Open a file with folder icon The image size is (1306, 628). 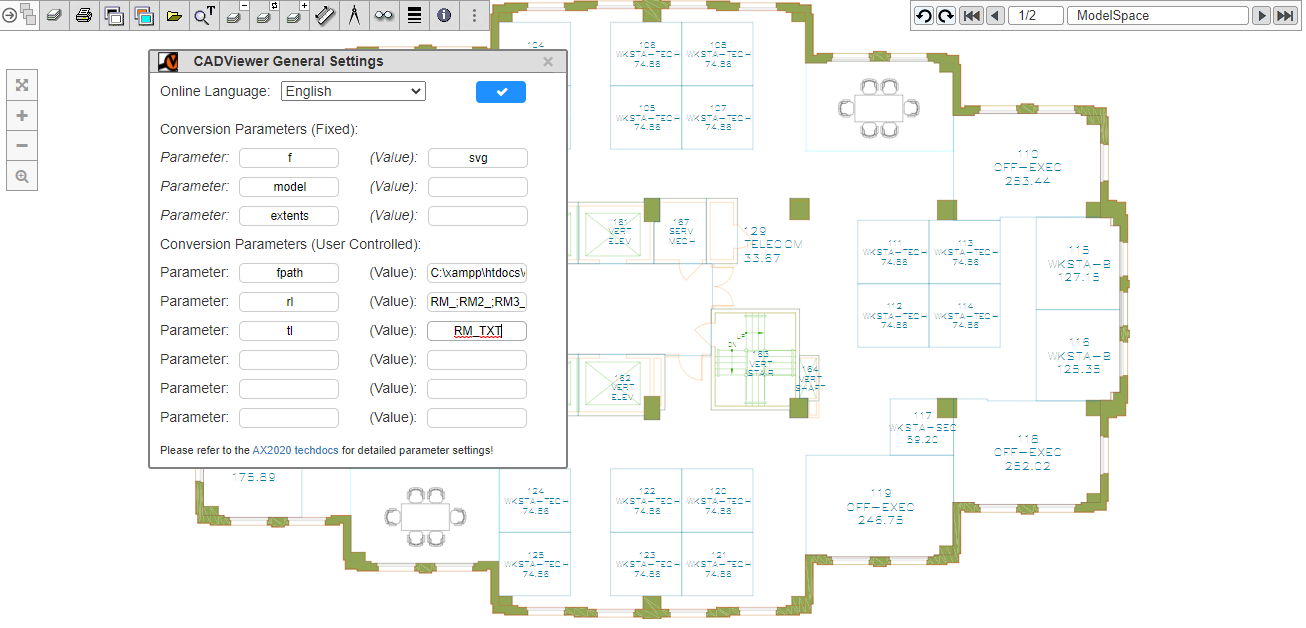tap(175, 15)
